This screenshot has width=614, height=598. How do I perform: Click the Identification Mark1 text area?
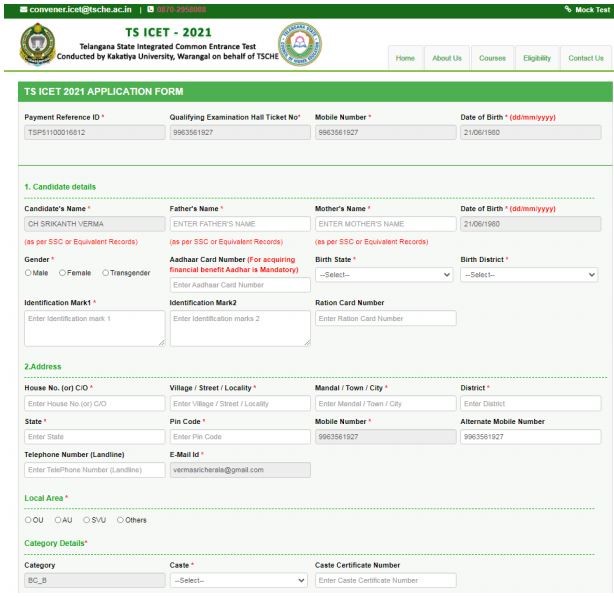coord(95,329)
